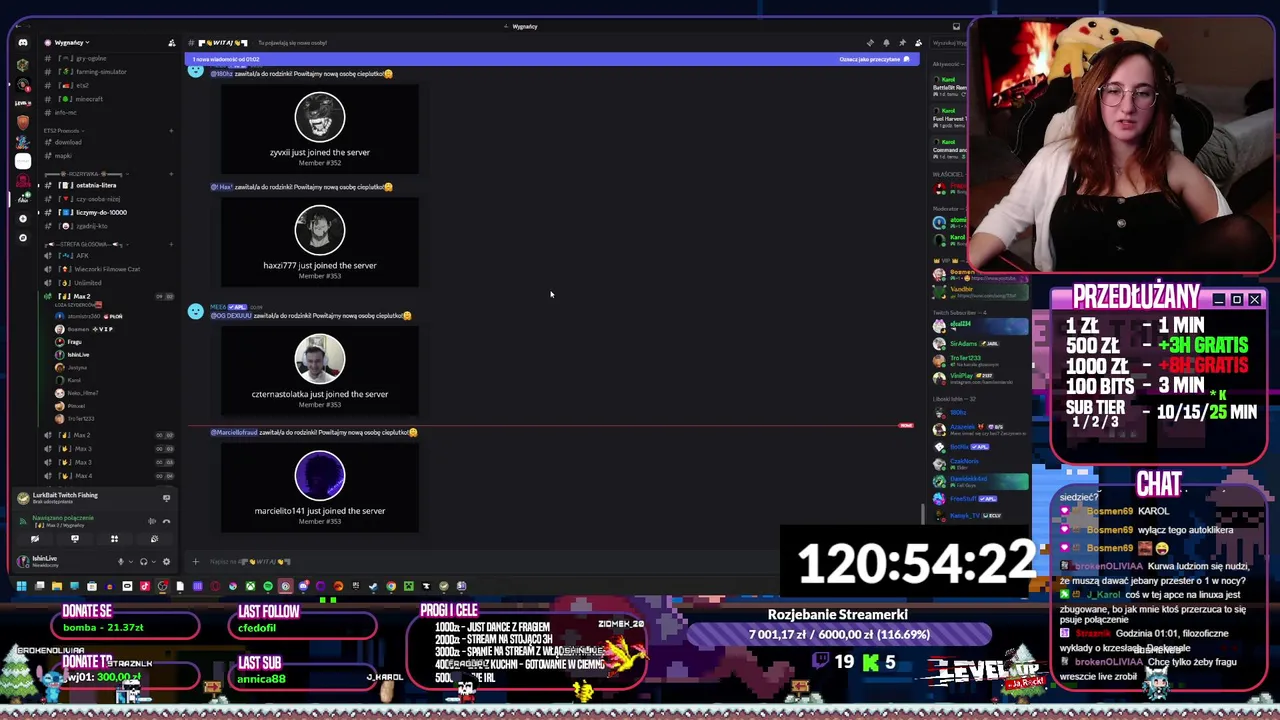Open headphone output device dropdown arrow
This screenshot has width=1280, height=720.
tap(152, 562)
